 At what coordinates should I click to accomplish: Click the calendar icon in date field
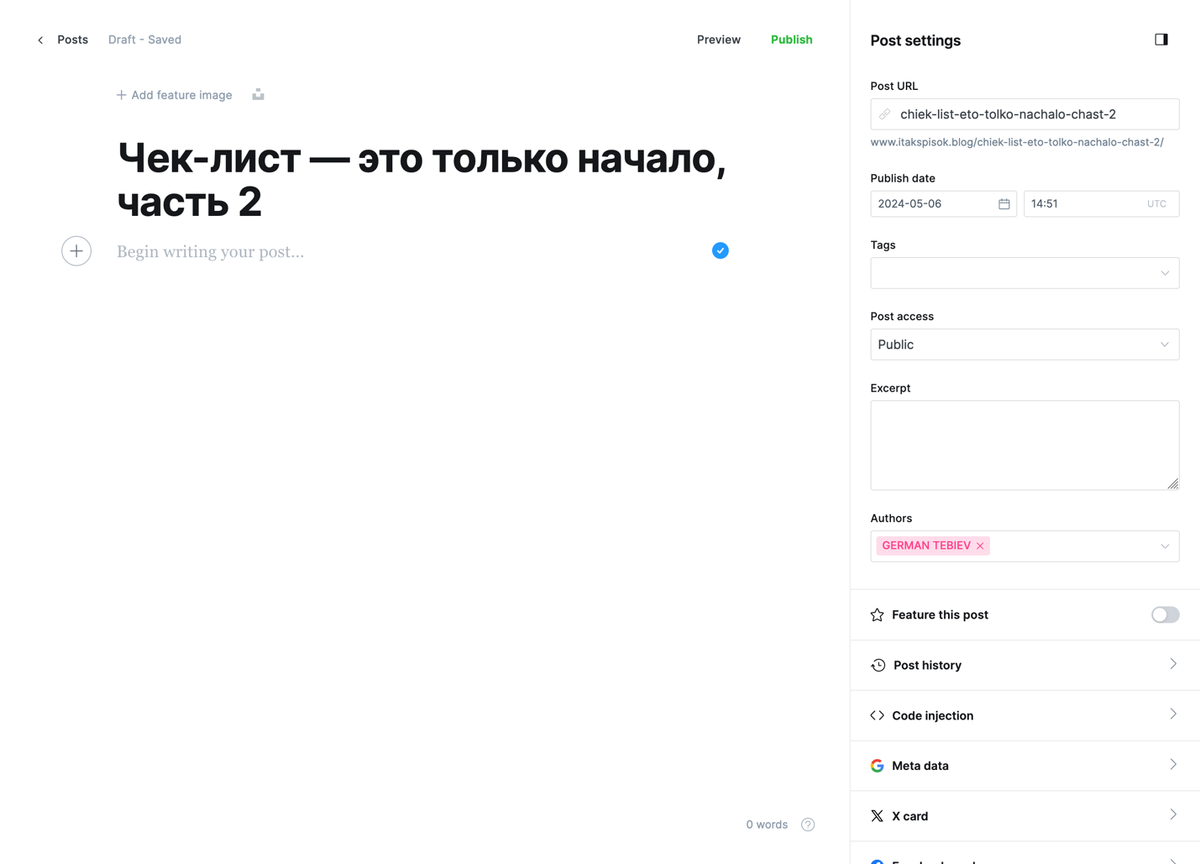click(1004, 204)
